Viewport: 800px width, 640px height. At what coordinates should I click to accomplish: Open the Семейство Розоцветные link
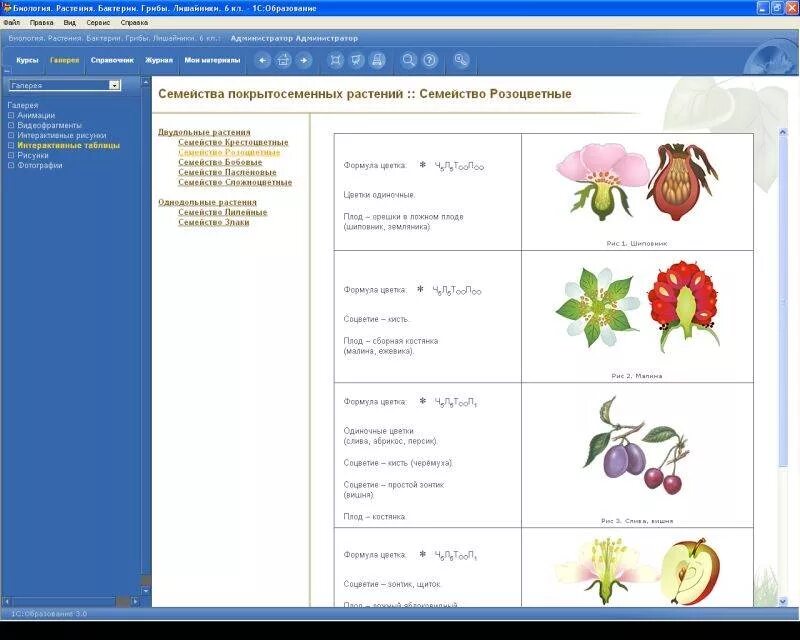229,152
